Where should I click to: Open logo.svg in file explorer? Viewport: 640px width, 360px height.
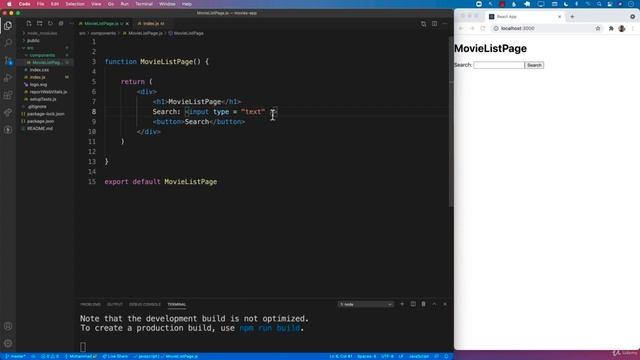(x=38, y=84)
